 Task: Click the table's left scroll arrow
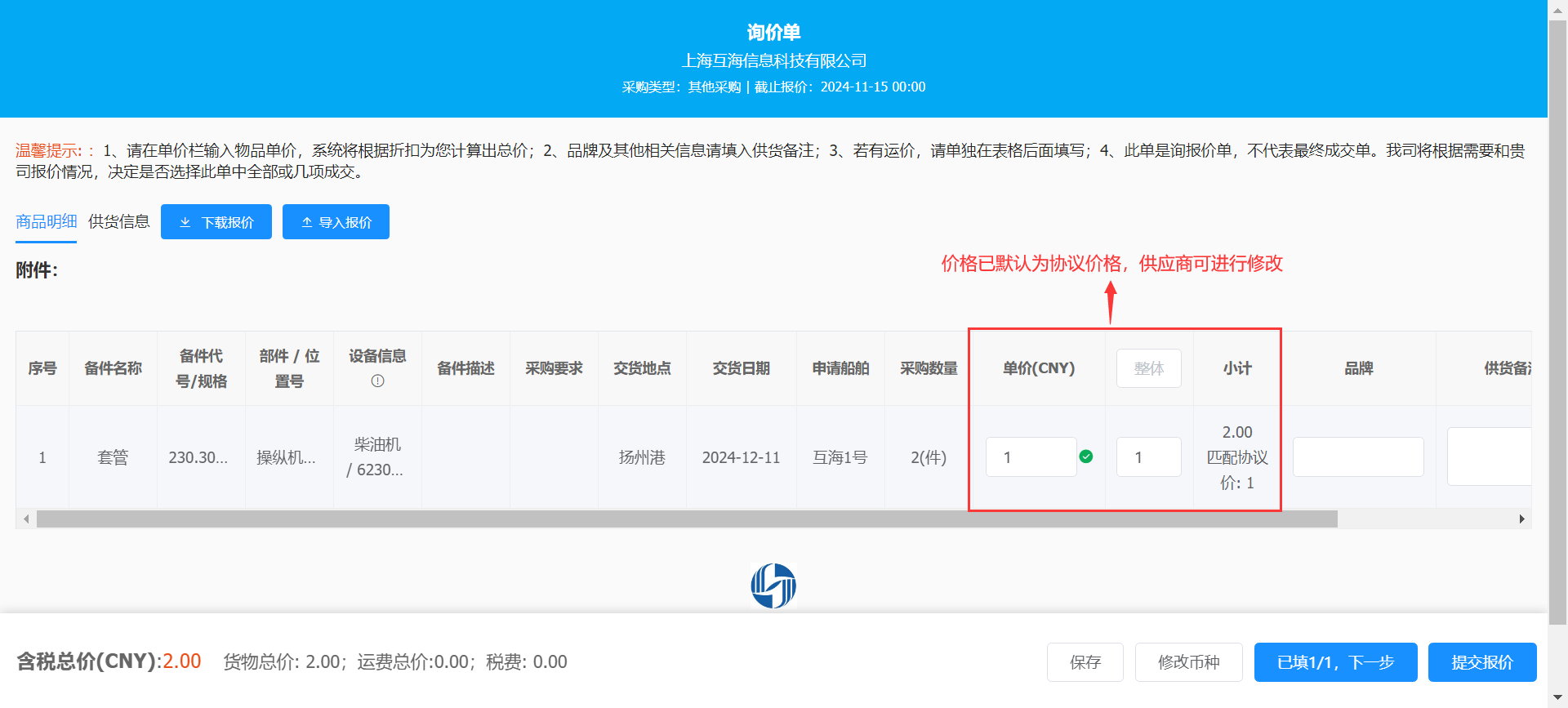pyautogui.click(x=26, y=519)
